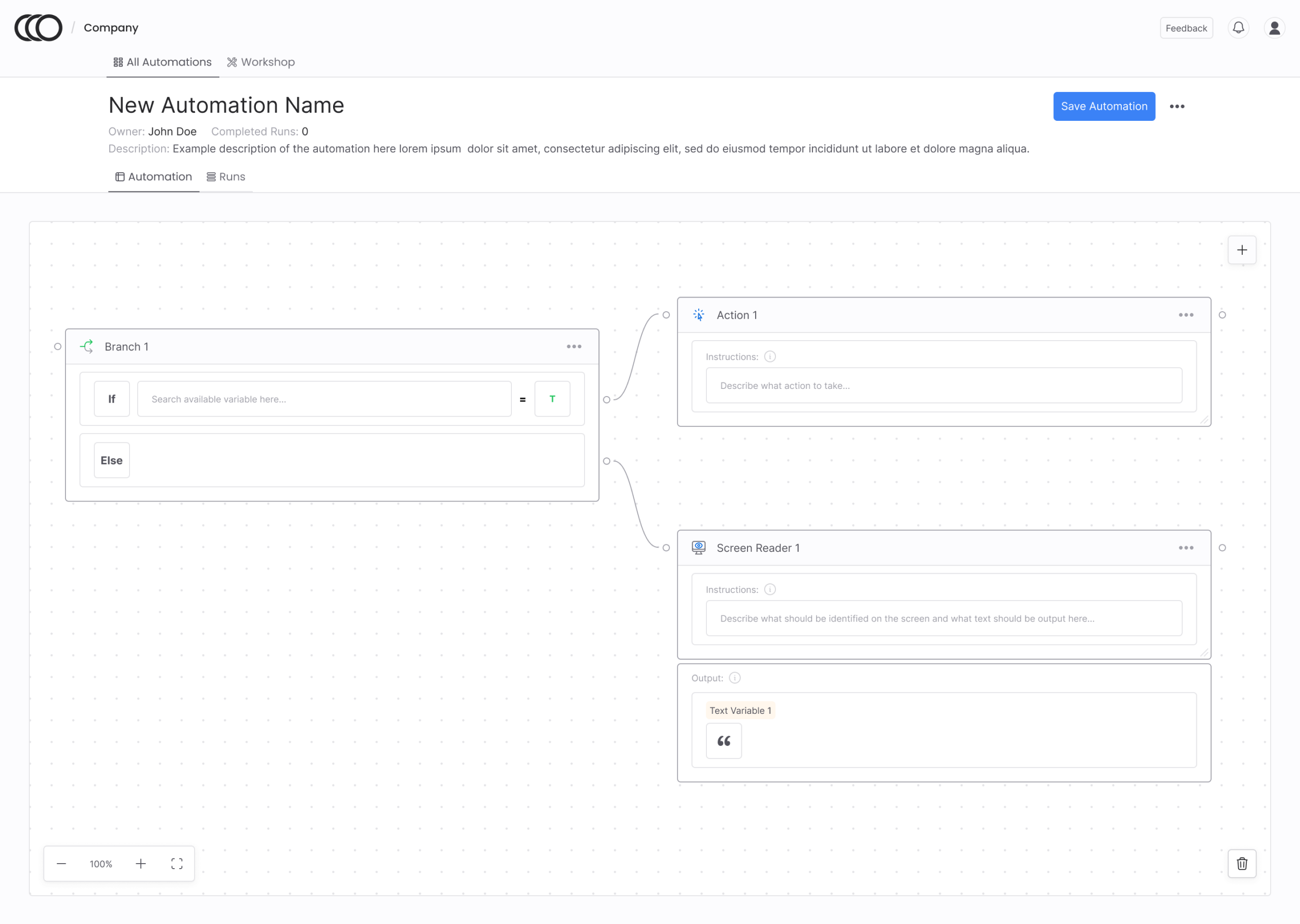Image resolution: width=1300 pixels, height=924 pixels.
Task: Click Action 1 instructions text field
Action: point(944,385)
